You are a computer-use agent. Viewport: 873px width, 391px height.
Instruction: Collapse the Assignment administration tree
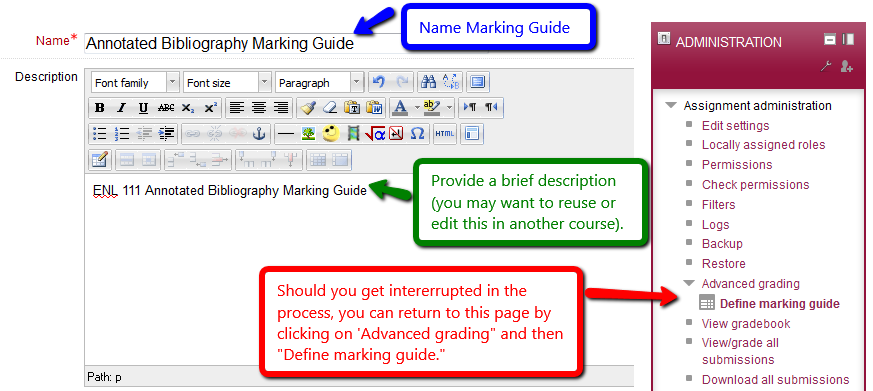[x=671, y=105]
